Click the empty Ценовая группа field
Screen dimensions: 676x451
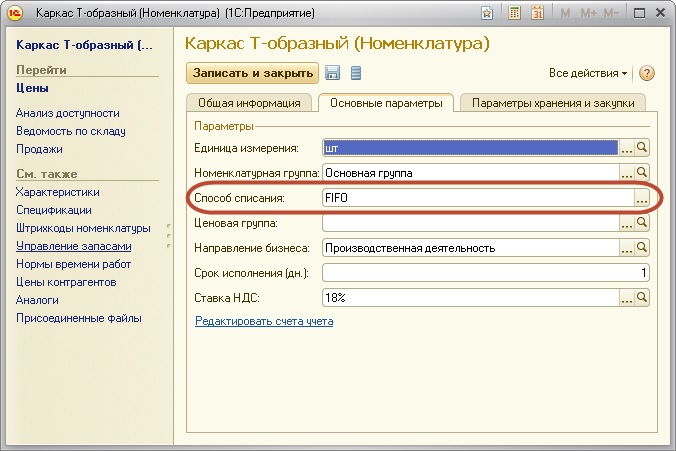coord(470,223)
